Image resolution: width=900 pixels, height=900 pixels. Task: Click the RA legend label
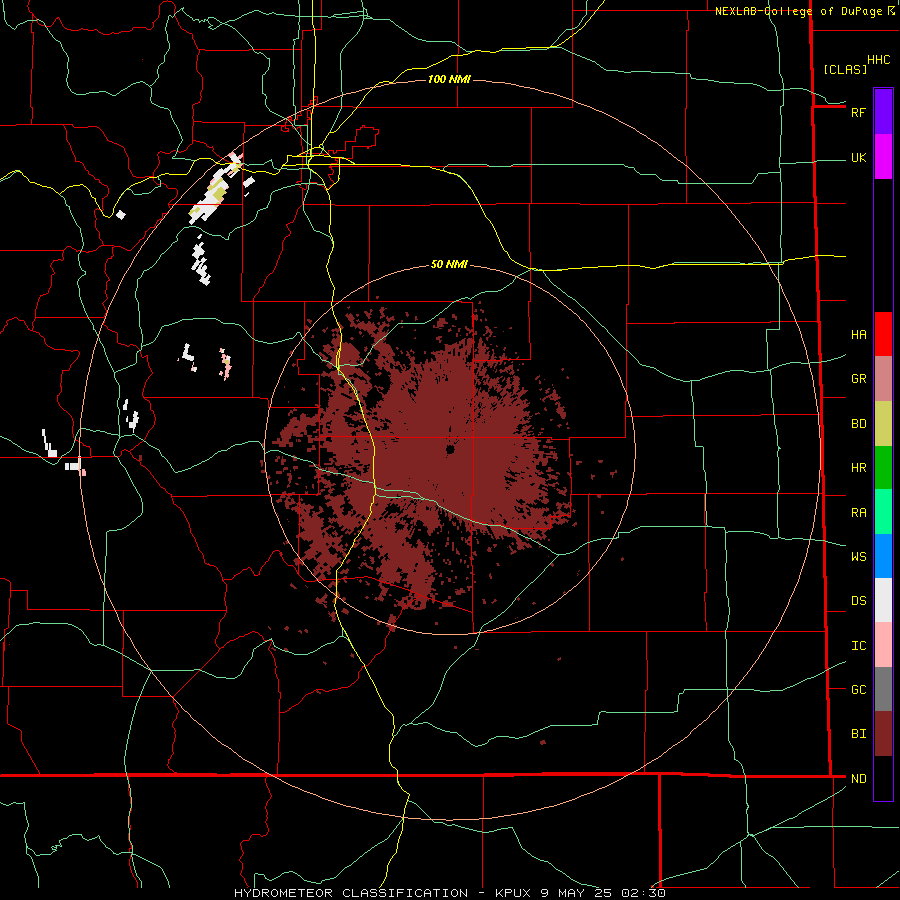pyautogui.click(x=858, y=512)
